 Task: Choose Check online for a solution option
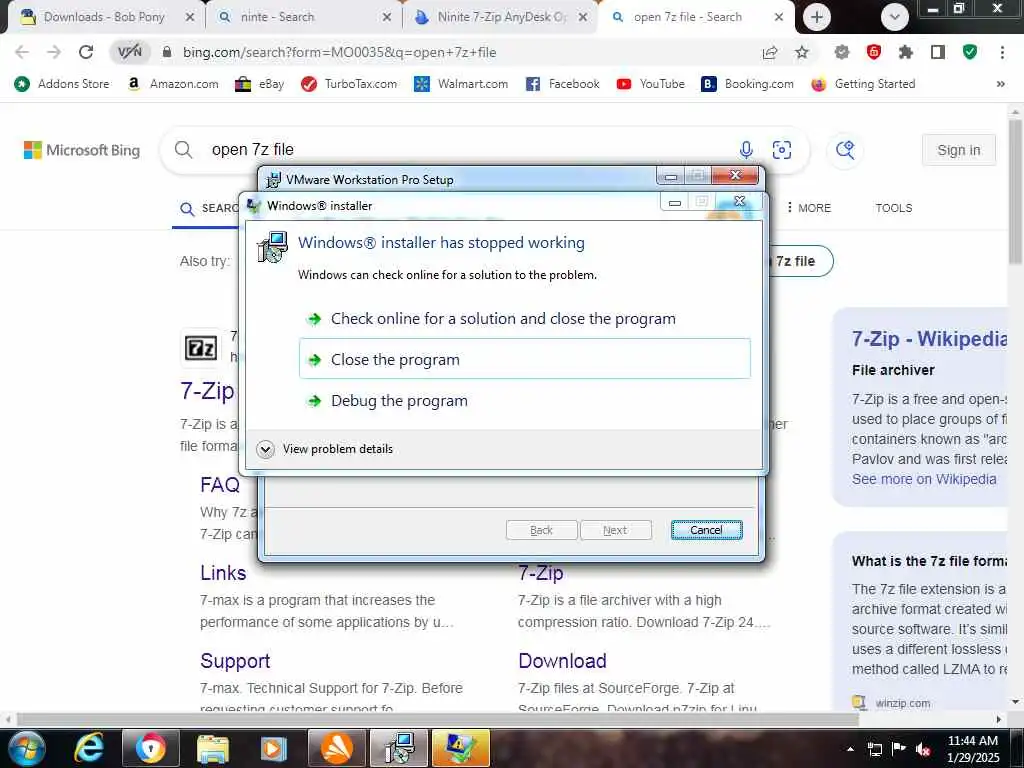point(524,319)
